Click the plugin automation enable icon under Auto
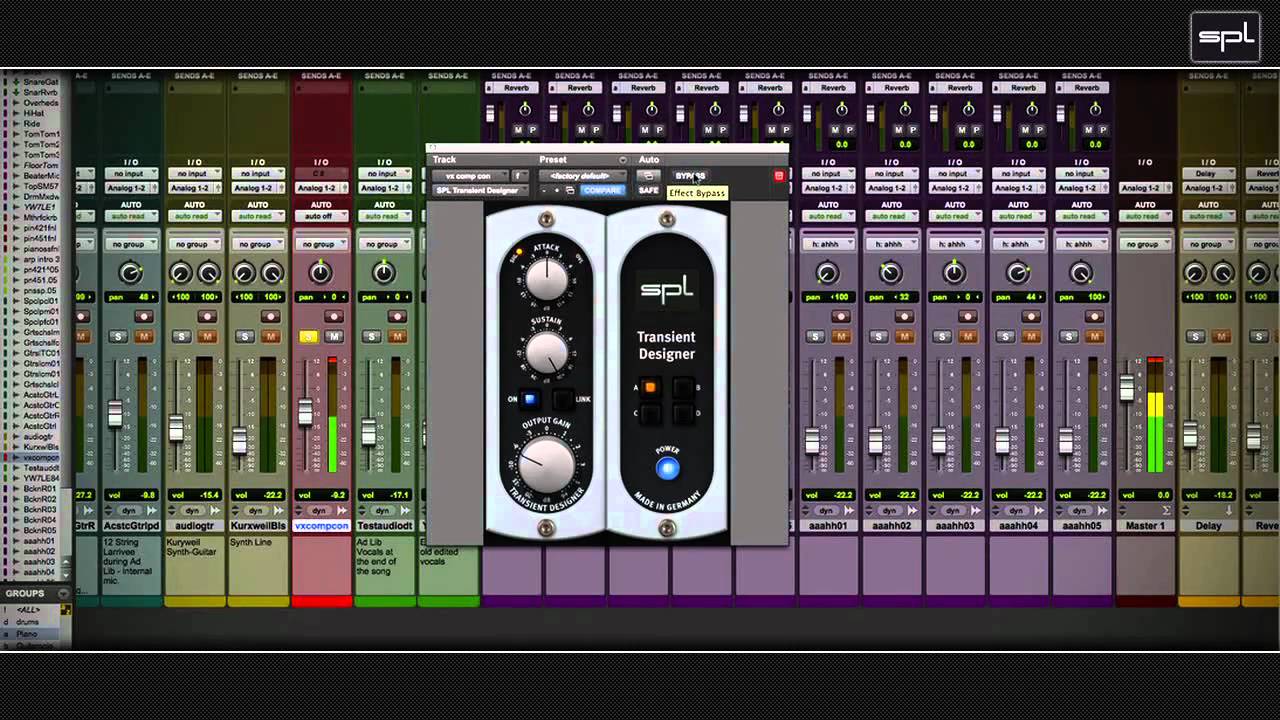Viewport: 1280px width, 720px height. 647,176
